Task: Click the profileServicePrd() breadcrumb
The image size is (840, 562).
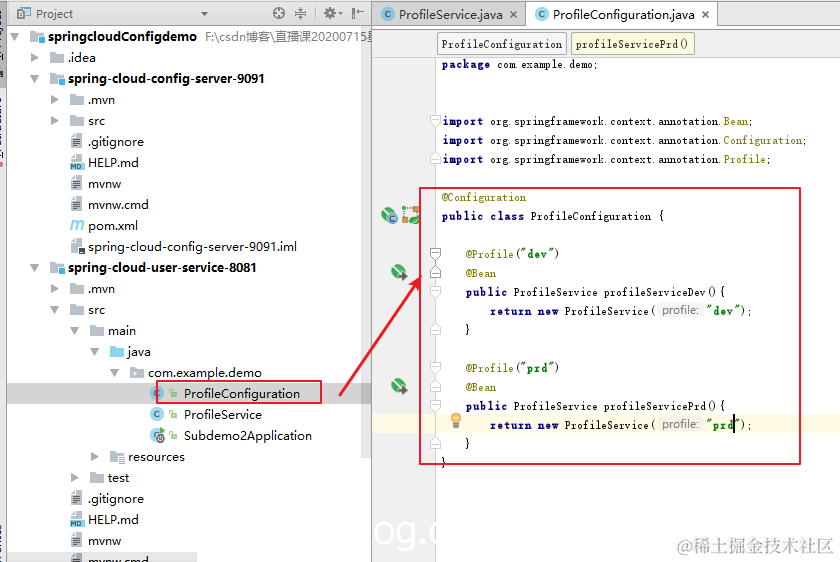Action: click(x=632, y=44)
